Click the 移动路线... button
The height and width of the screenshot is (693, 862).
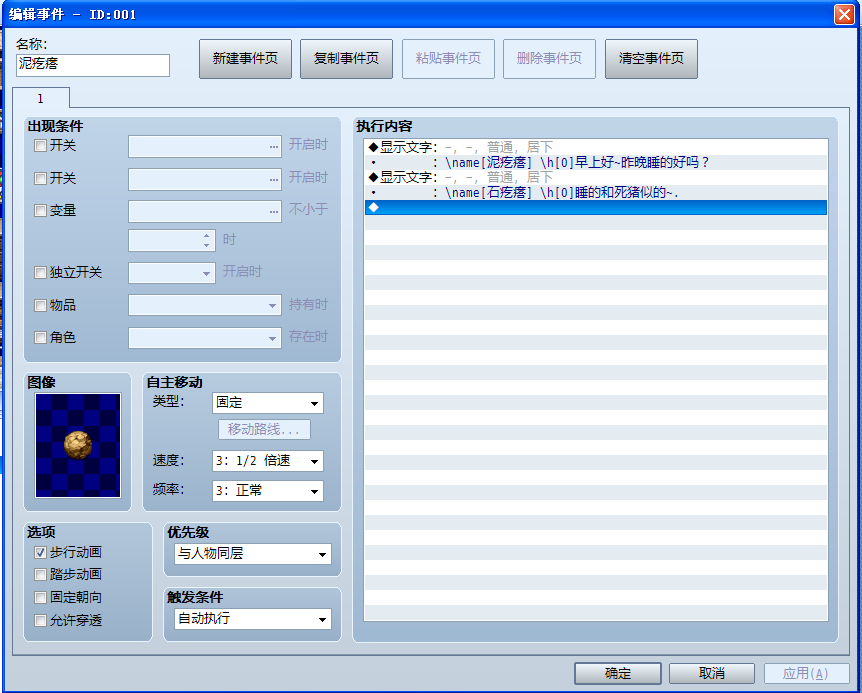(x=264, y=430)
